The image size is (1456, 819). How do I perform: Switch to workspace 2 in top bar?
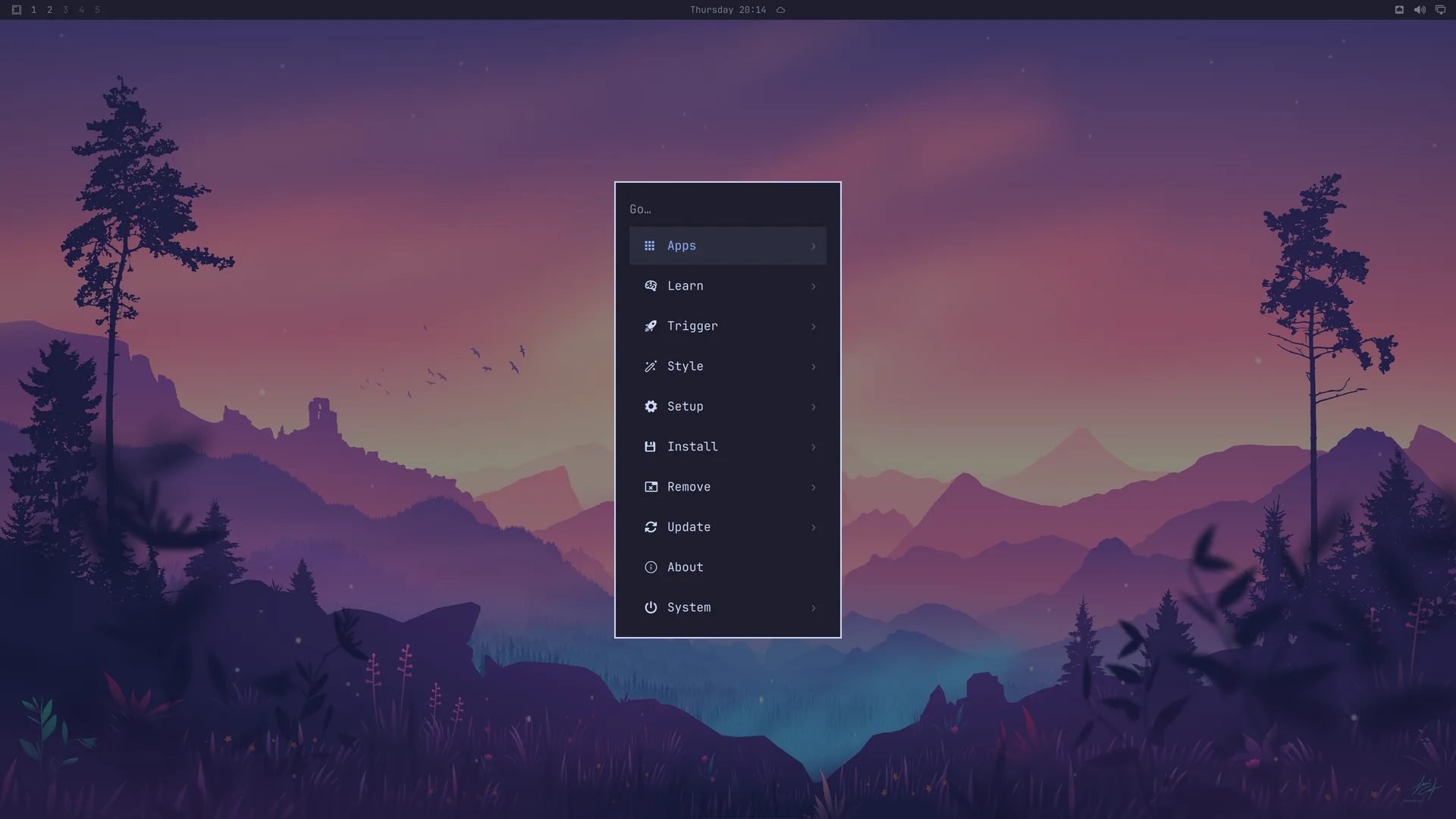tap(49, 10)
